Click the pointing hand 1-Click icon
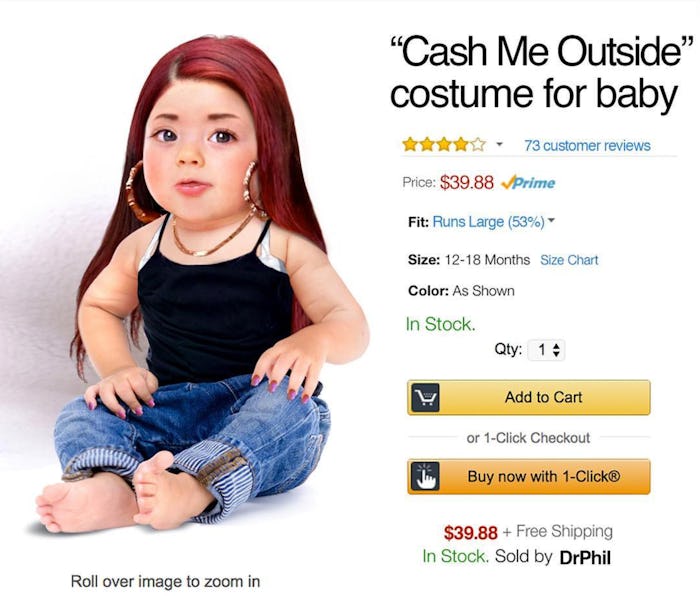Viewport: 700px width, 596px height. 425,476
